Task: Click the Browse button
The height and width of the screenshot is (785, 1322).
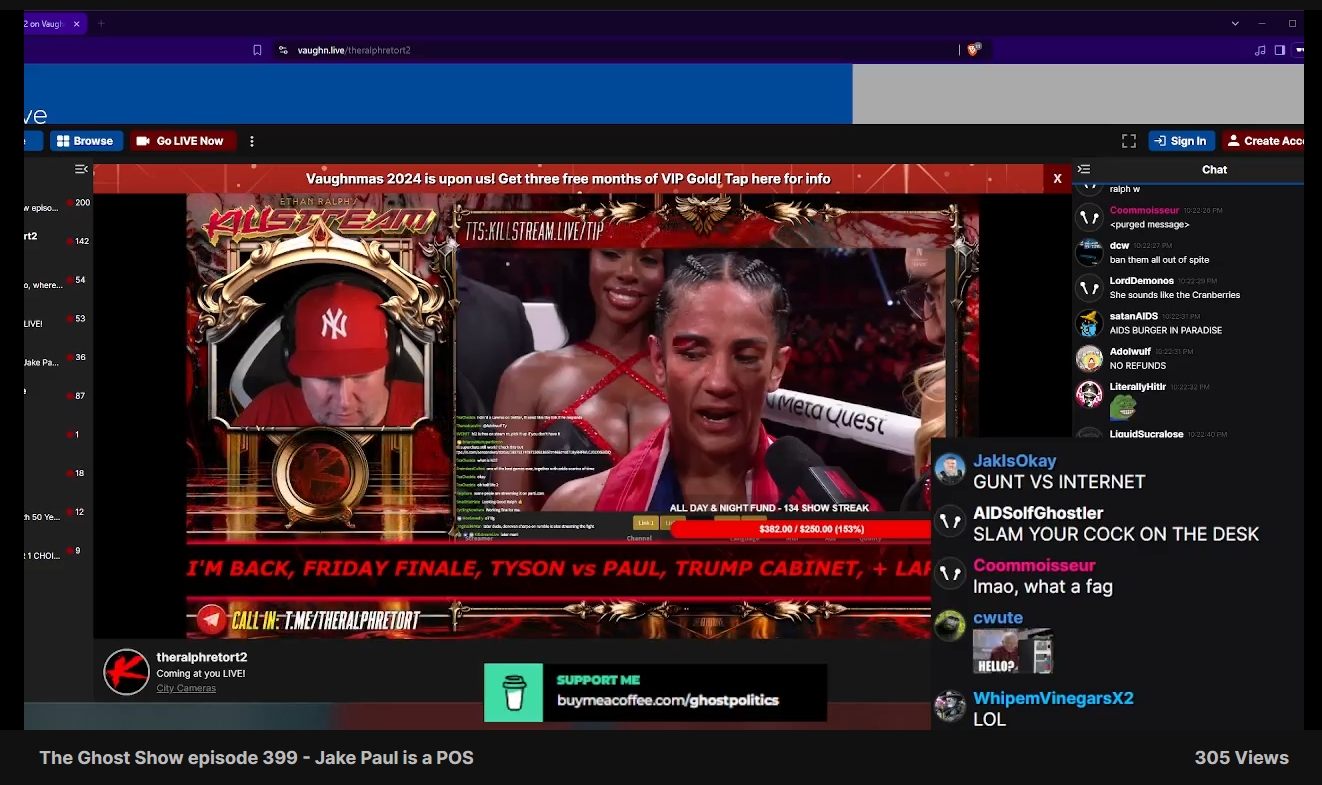Action: (86, 141)
